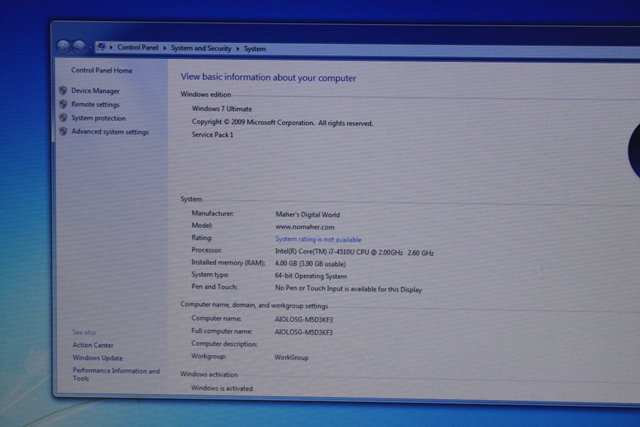Expand the arrow after System and Security
This screenshot has height=427, width=640.
(x=238, y=49)
